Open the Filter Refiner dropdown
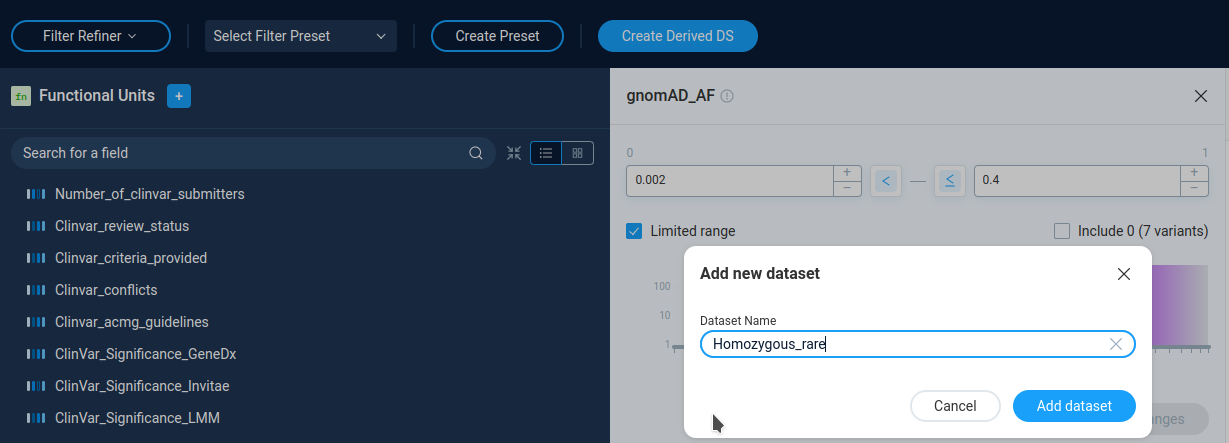 90,36
